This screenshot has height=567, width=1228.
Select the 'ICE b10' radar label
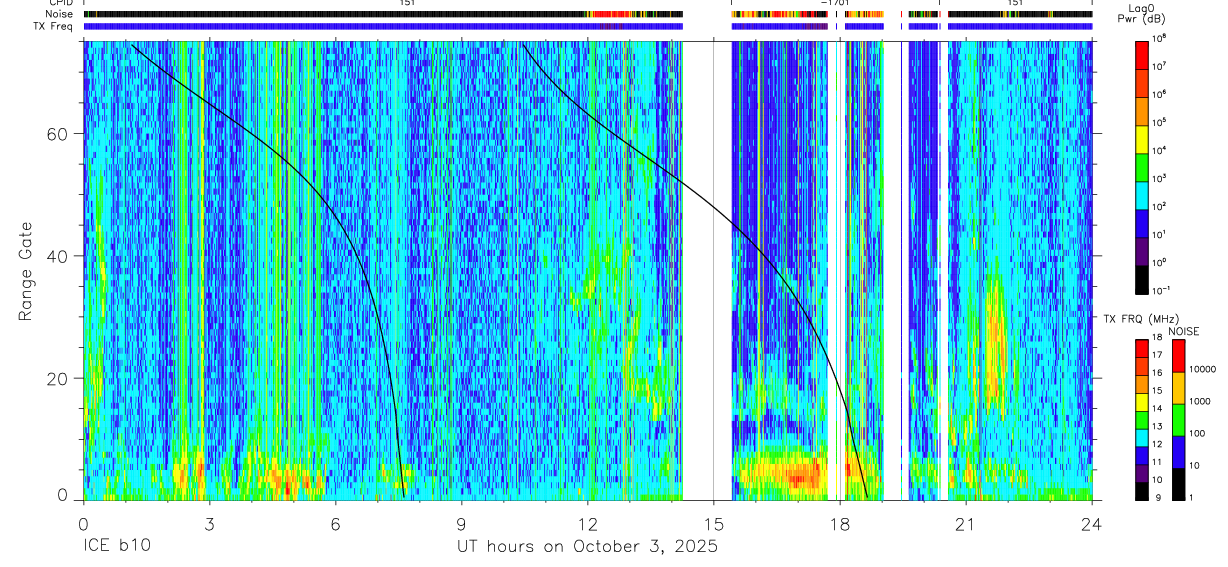pyautogui.click(x=115, y=547)
